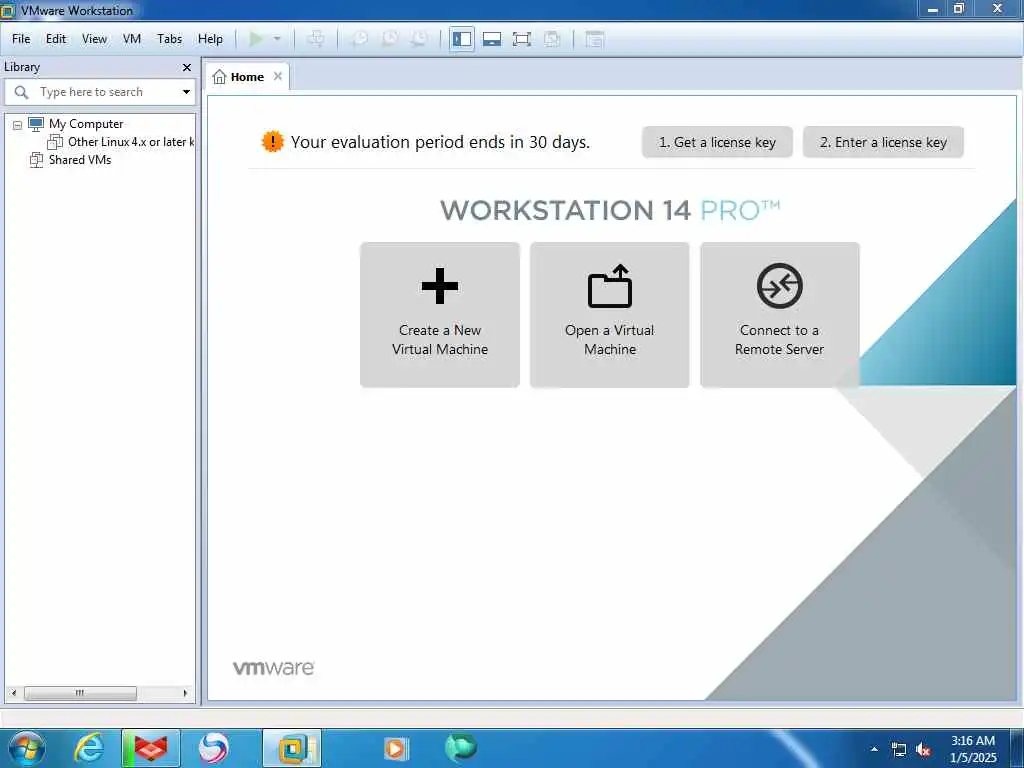Click the Revert to Snapshot toolbar icon

pos(390,39)
